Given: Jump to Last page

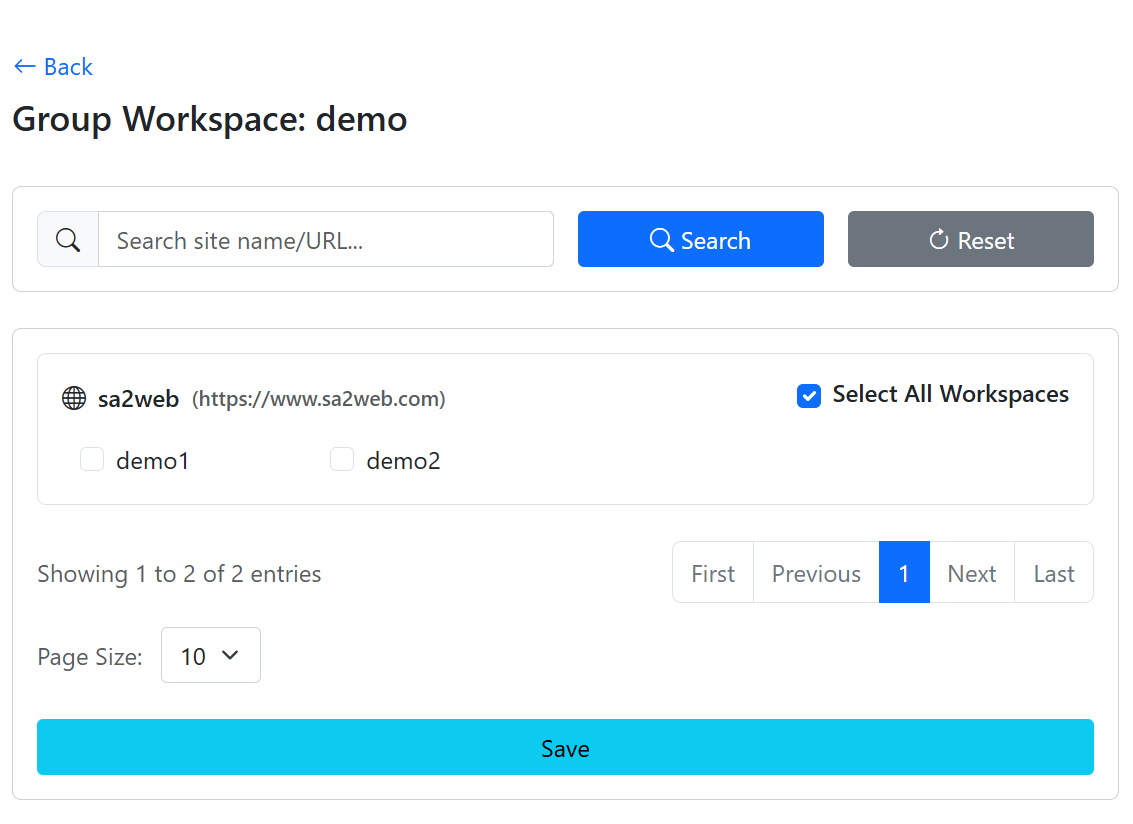Looking at the screenshot, I should (x=1054, y=572).
